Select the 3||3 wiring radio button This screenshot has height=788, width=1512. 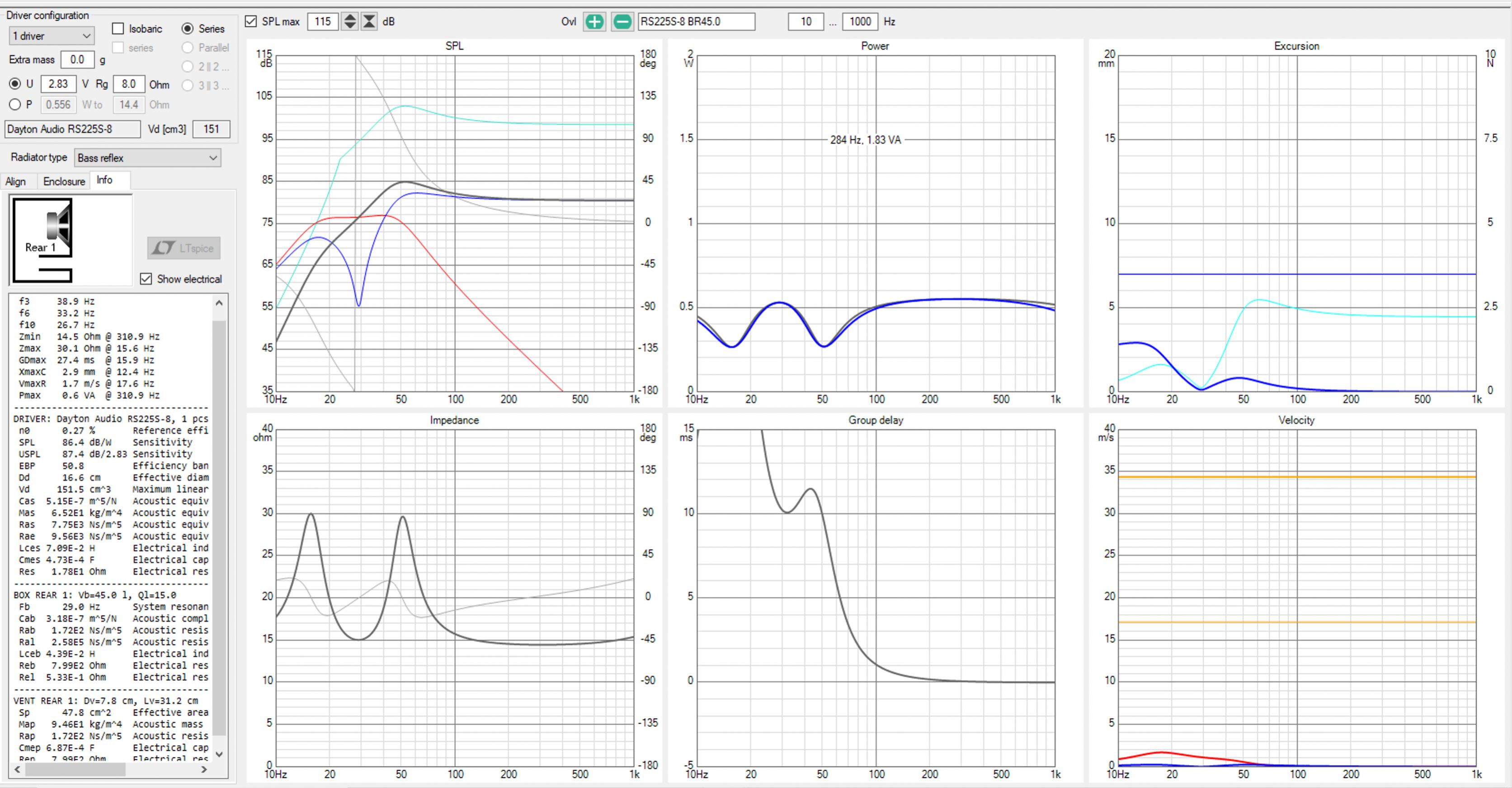tap(187, 85)
